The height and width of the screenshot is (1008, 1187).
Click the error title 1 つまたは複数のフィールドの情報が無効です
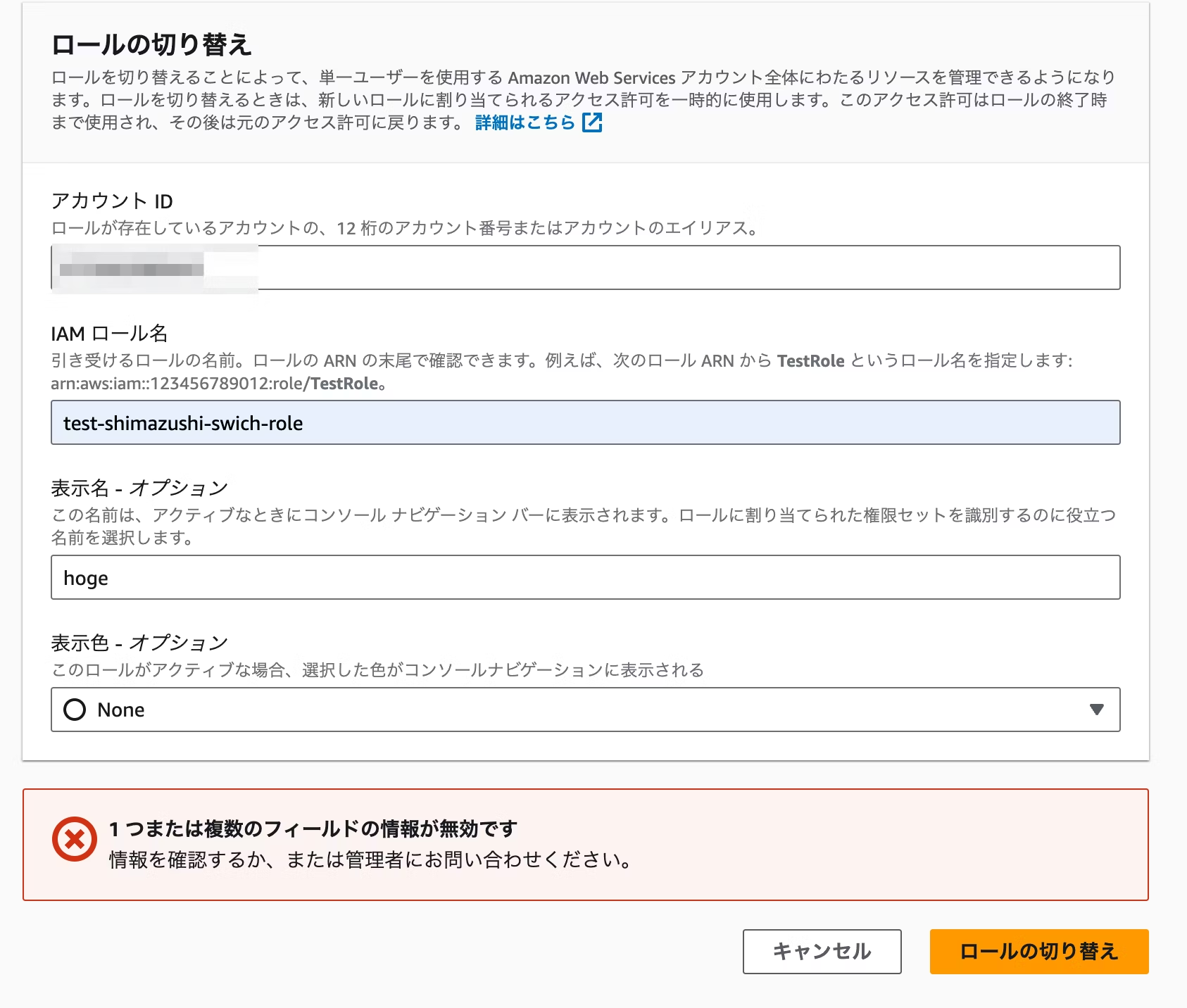pos(313,829)
